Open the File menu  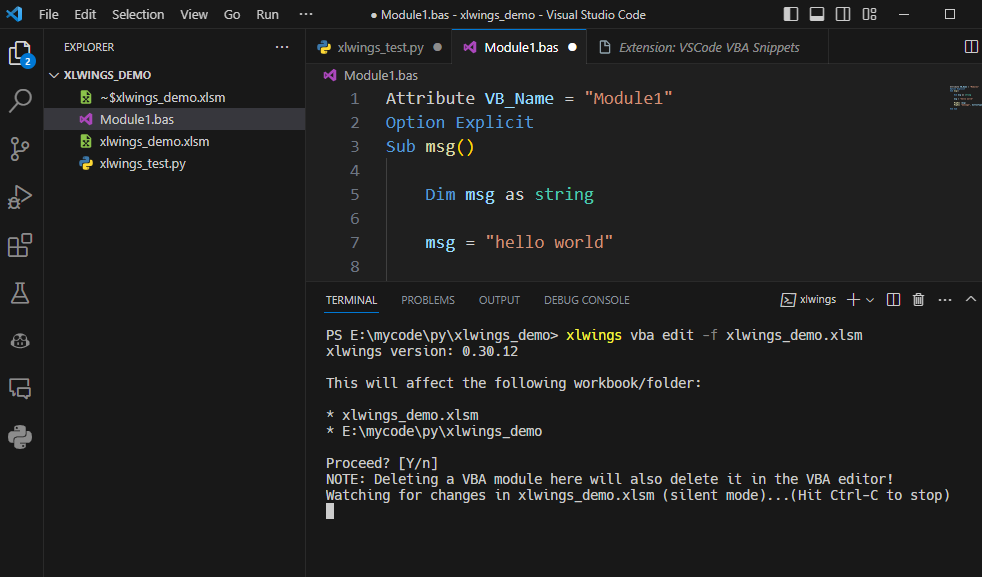click(48, 14)
